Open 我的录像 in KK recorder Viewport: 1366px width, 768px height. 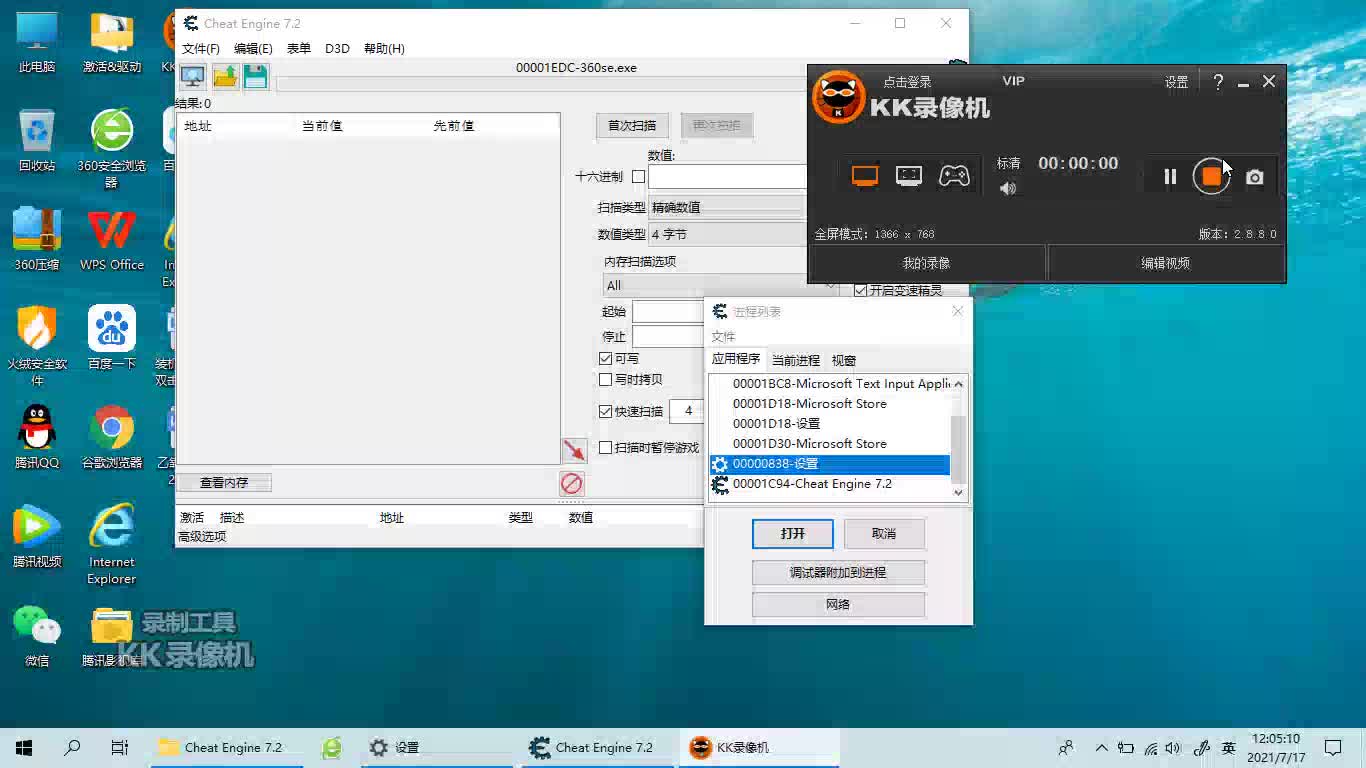click(x=927, y=264)
